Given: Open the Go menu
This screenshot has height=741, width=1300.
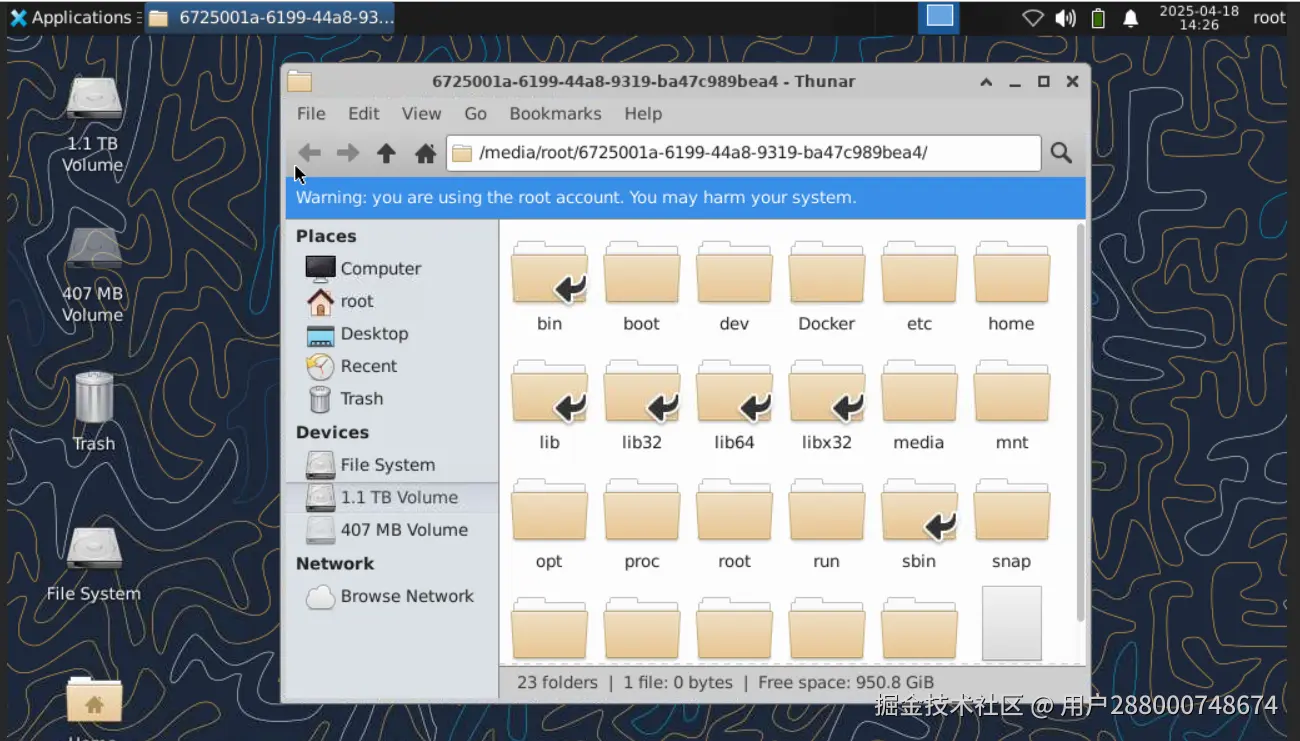Looking at the screenshot, I should (475, 113).
